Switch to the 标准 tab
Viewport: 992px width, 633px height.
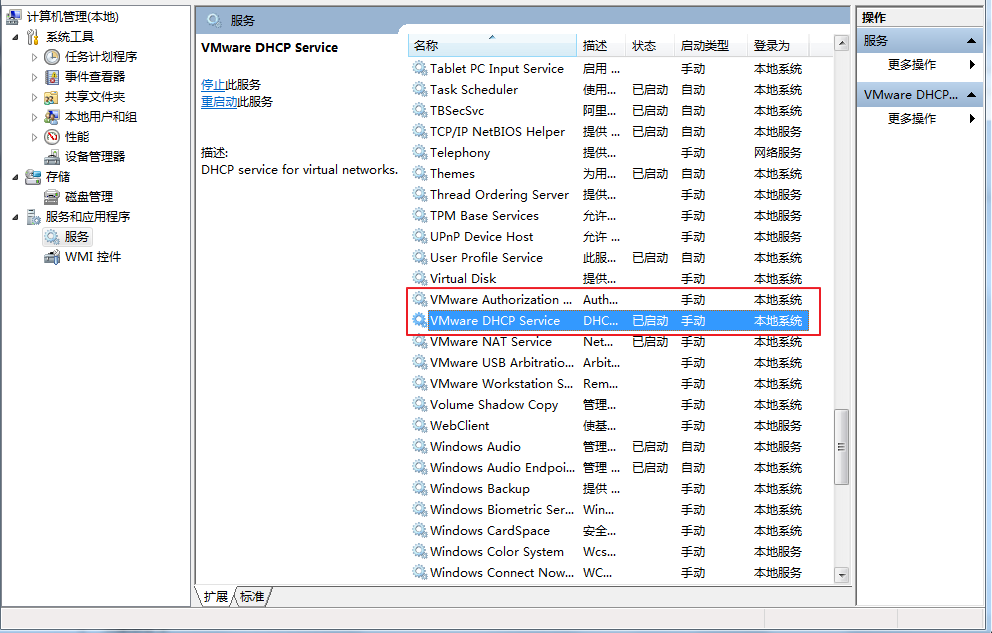tap(252, 596)
